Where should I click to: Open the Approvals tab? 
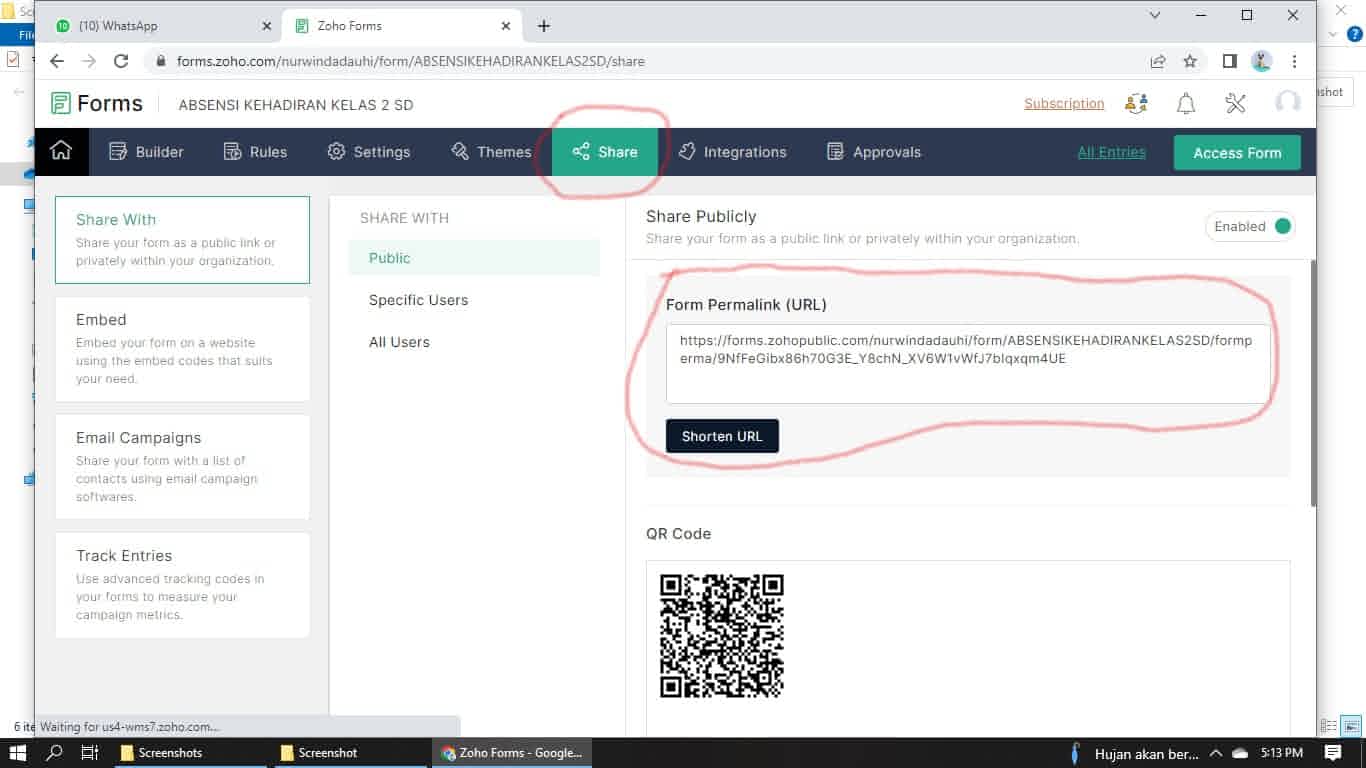(x=874, y=152)
